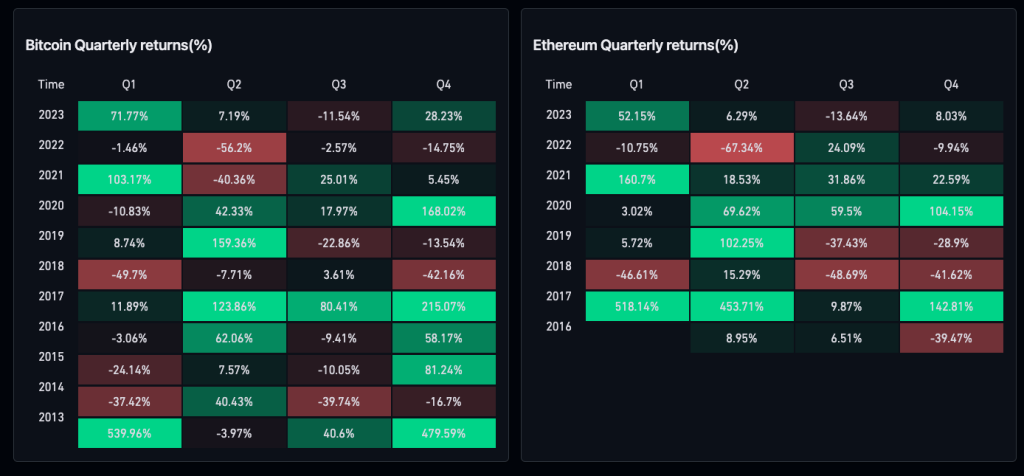Screen dimensions: 1024x476
Task: Click the Time header in Ethereum table
Action: pos(559,84)
